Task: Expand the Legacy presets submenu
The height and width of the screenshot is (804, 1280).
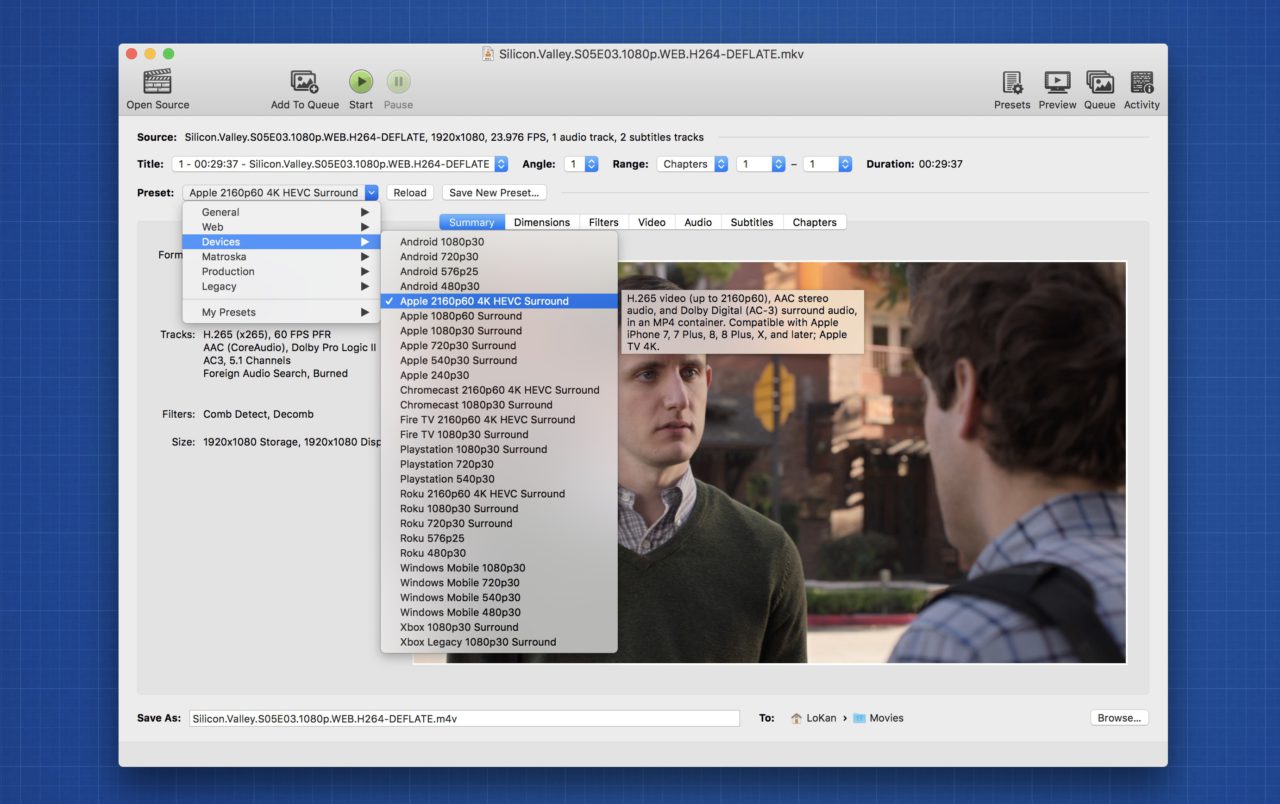Action: pyautogui.click(x=281, y=286)
